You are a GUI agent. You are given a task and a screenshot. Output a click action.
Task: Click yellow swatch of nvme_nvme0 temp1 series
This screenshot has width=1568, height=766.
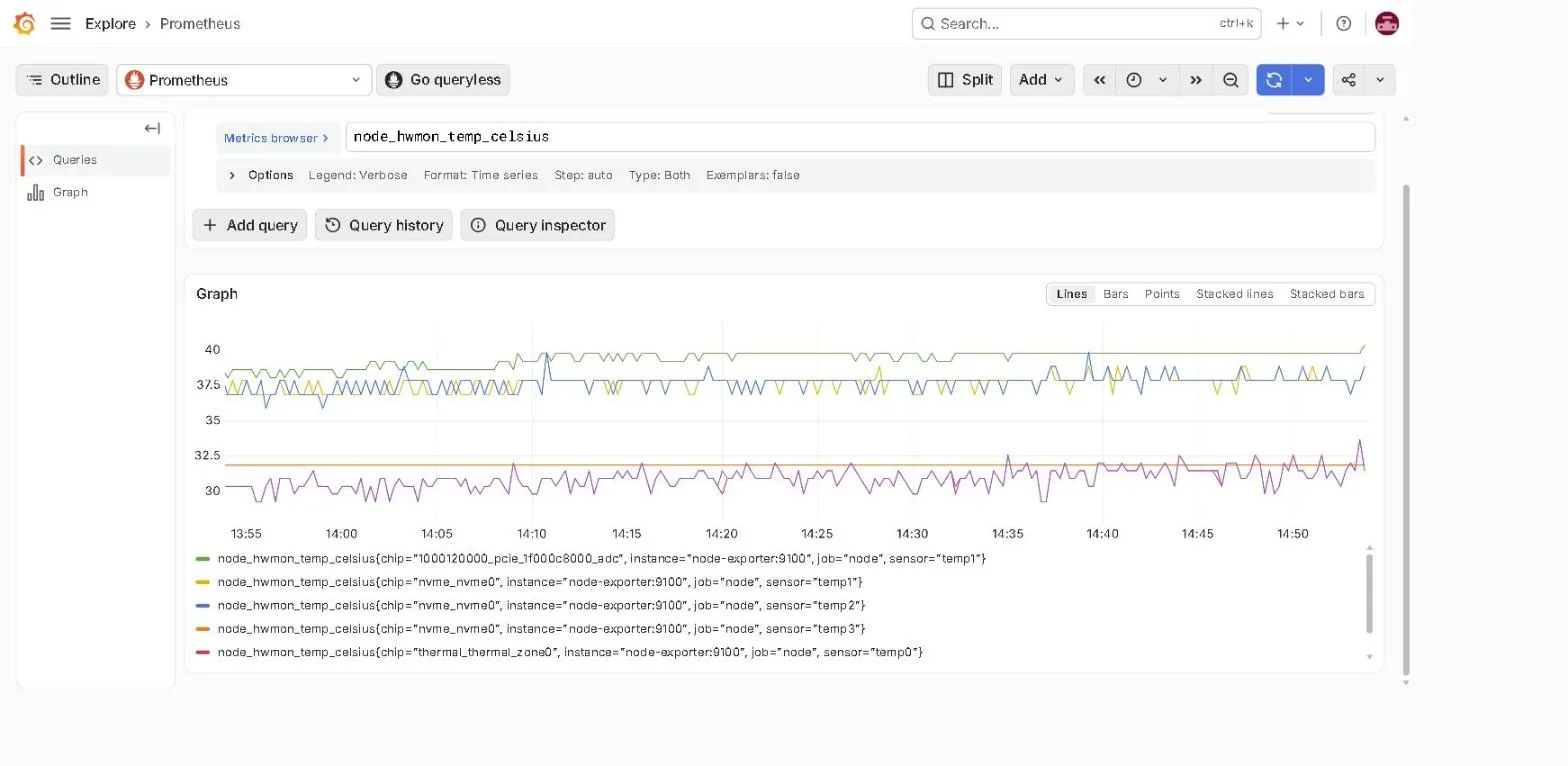203,582
